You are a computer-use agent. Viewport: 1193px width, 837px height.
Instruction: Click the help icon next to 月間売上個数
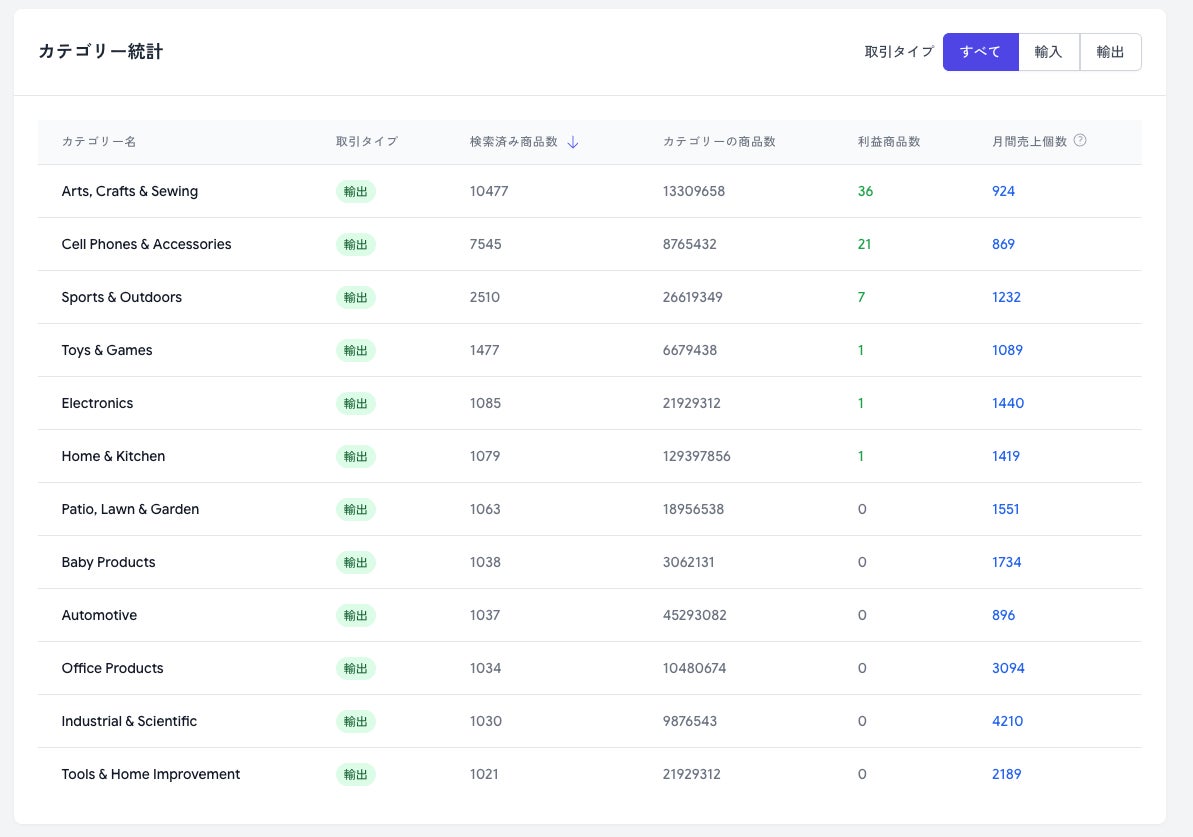tap(1080, 141)
